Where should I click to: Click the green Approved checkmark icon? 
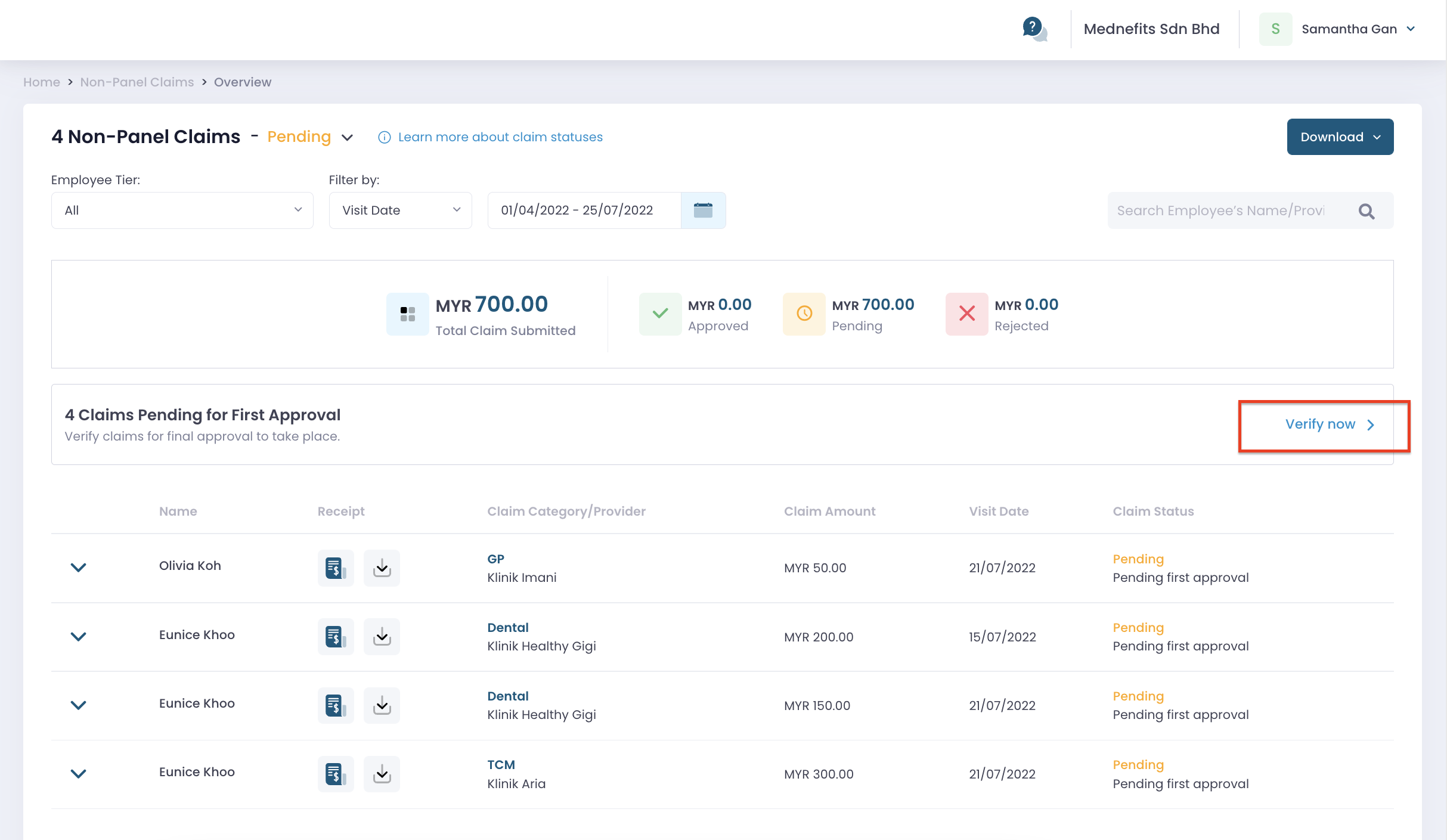[x=660, y=314]
